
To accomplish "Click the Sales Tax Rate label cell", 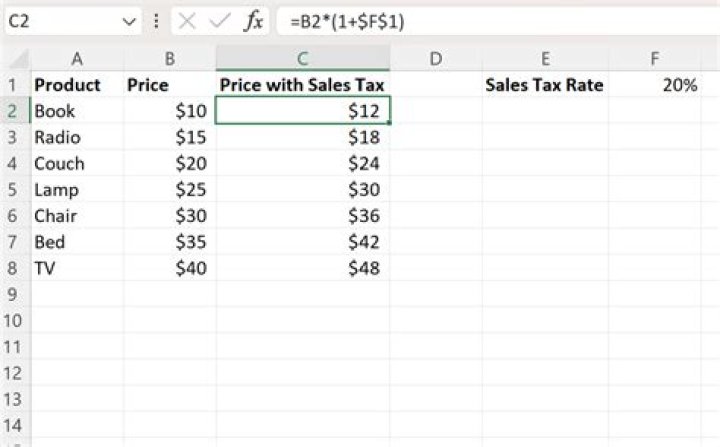I will point(544,85).
